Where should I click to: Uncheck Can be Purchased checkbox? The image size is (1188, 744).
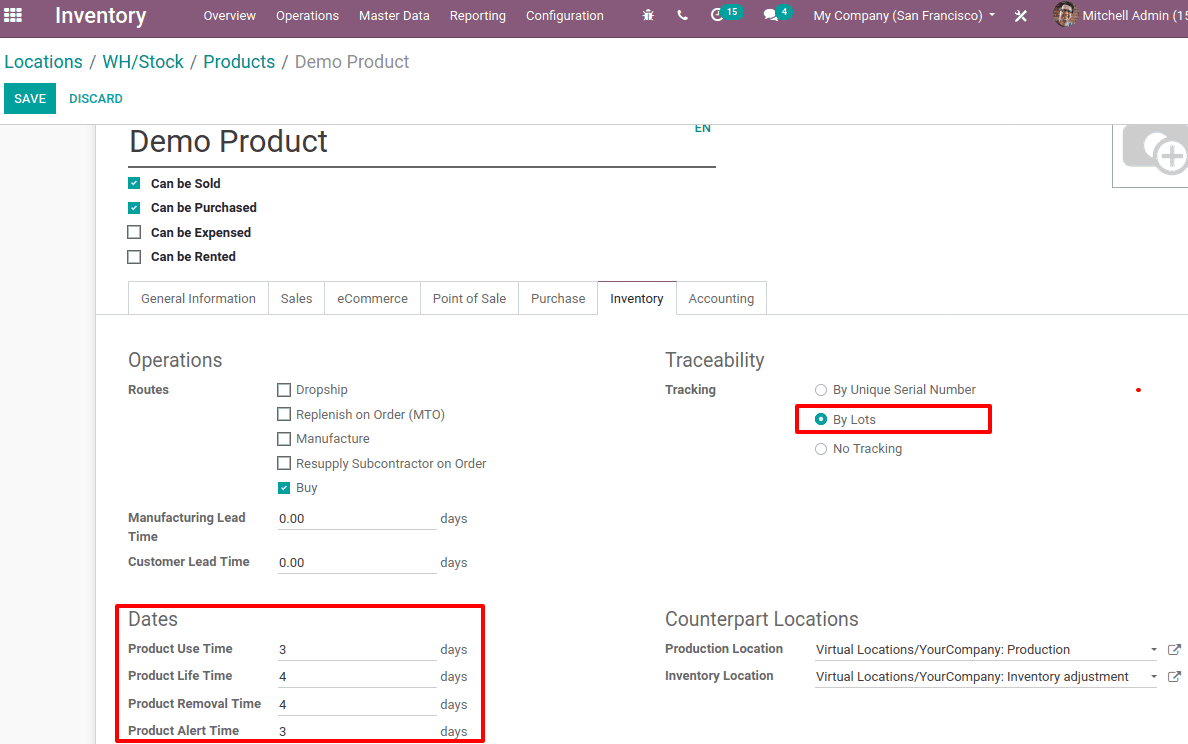tap(134, 208)
